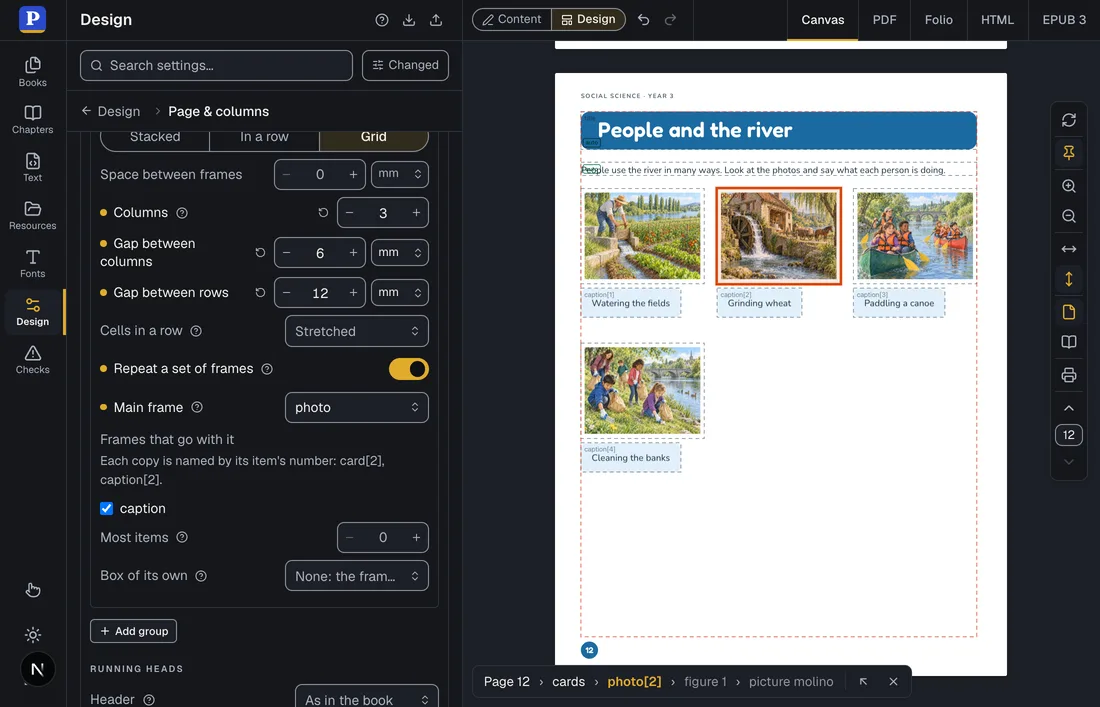Click the page number 12 box
1100x707 pixels.
point(1068,435)
